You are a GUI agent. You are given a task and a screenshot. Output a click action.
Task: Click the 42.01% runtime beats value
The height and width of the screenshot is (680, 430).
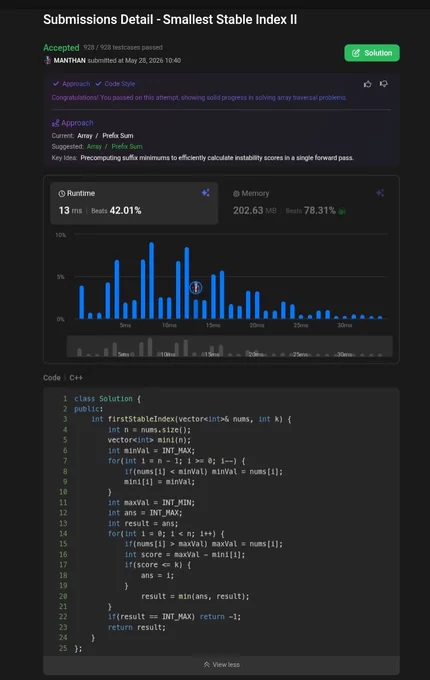[x=125, y=210]
